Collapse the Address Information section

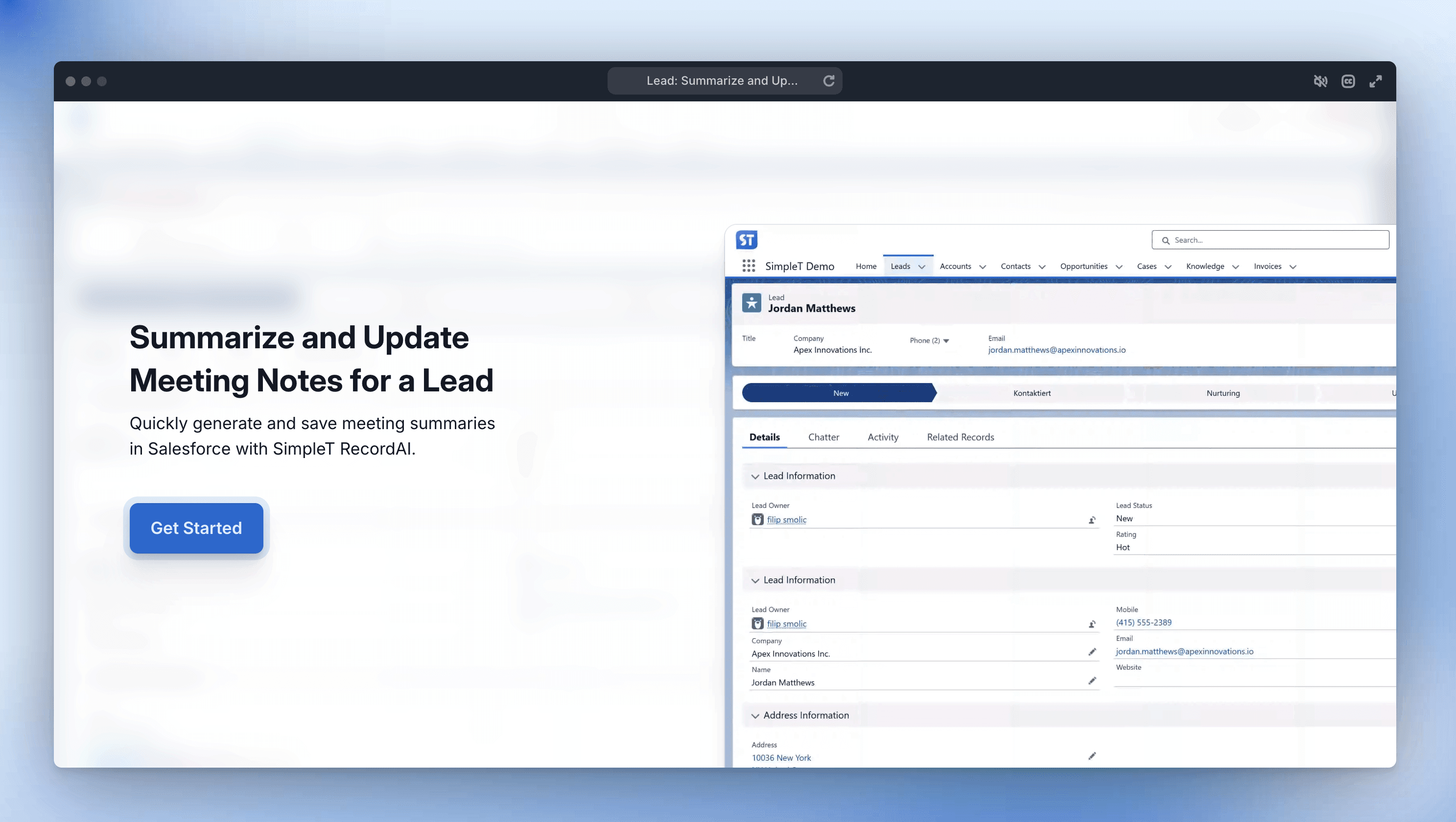click(755, 716)
